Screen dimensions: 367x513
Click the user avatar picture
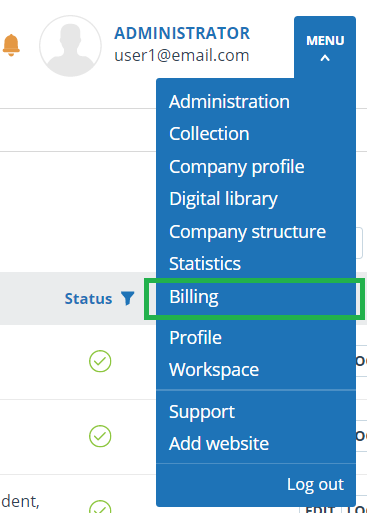70,46
